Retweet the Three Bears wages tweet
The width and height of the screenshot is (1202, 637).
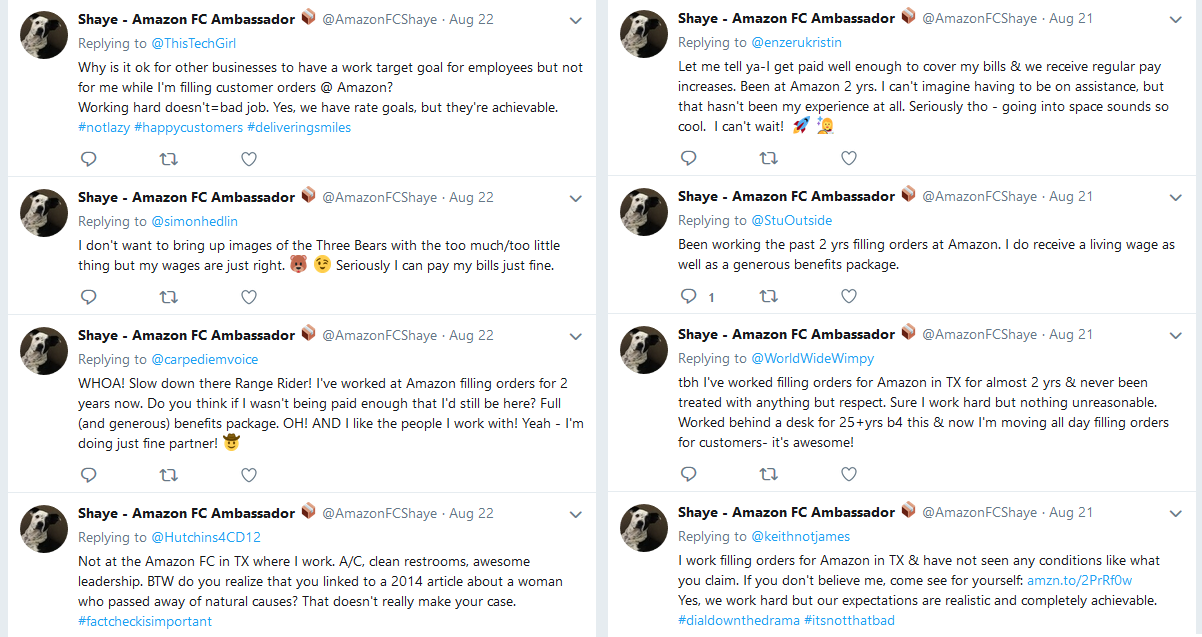tap(169, 296)
